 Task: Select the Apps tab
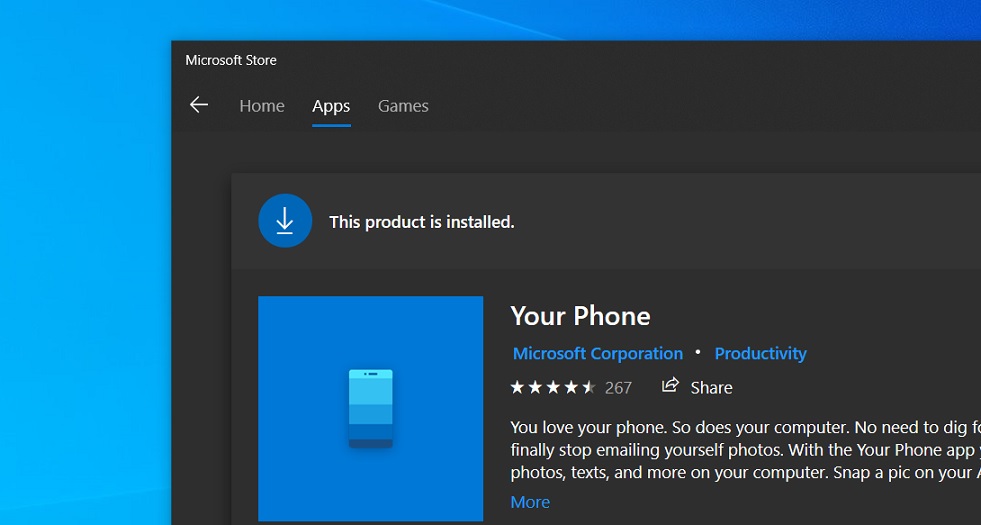(x=331, y=106)
